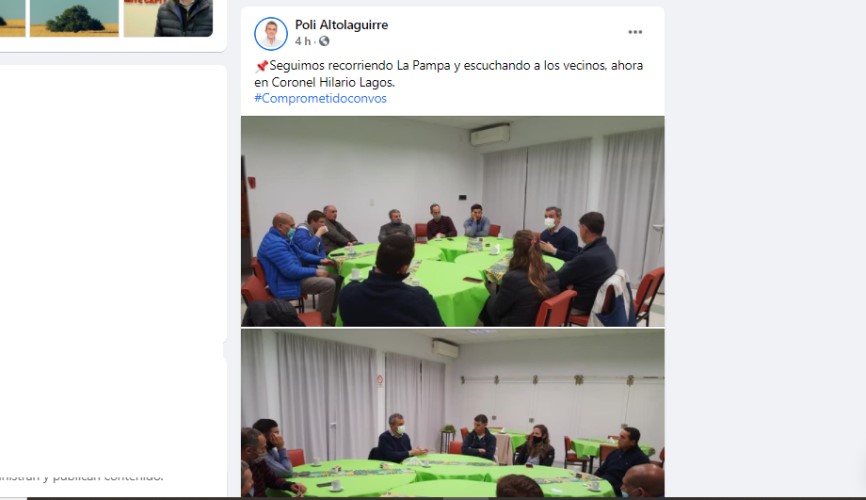Click the empty white left sidebar panel
Image resolution: width=866 pixels, height=500 pixels.
coord(113,265)
